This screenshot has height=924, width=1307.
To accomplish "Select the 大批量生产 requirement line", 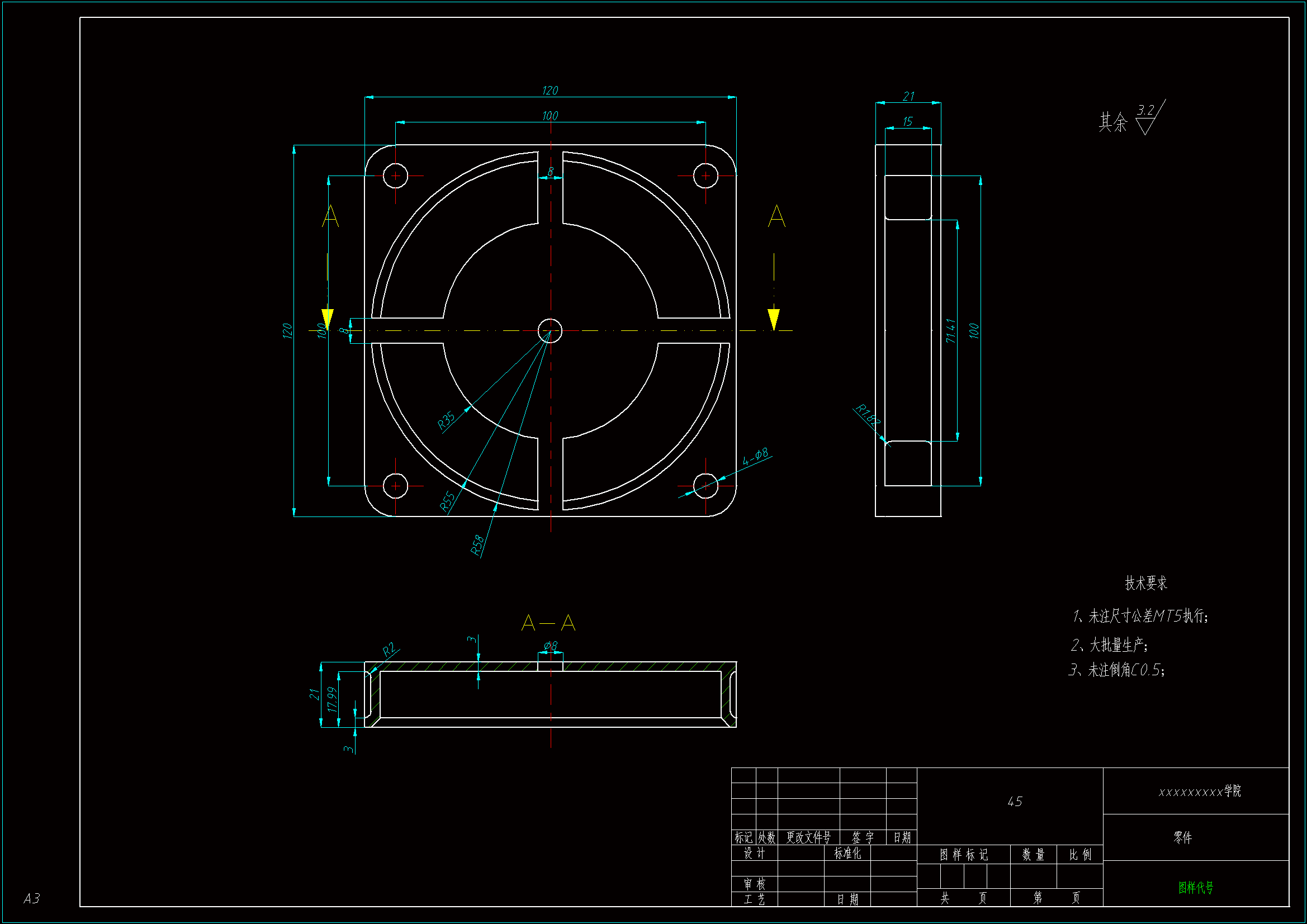I will [1109, 645].
